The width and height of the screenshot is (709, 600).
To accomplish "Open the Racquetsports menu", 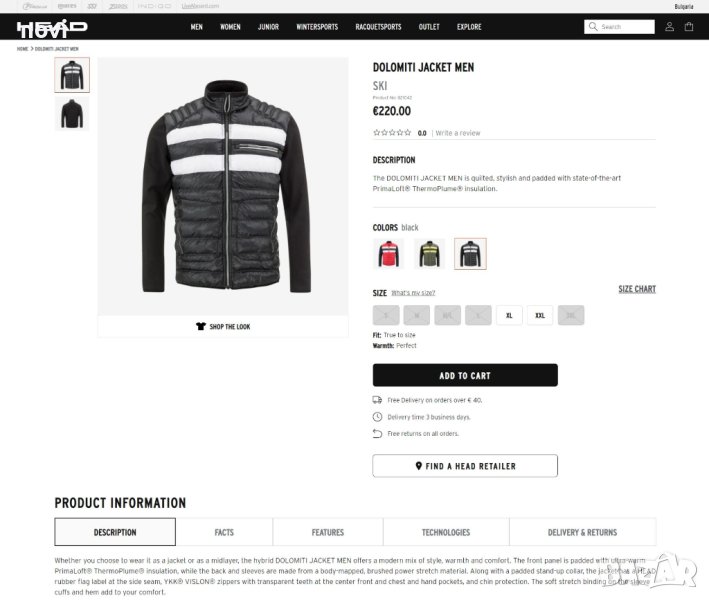I will pos(378,27).
